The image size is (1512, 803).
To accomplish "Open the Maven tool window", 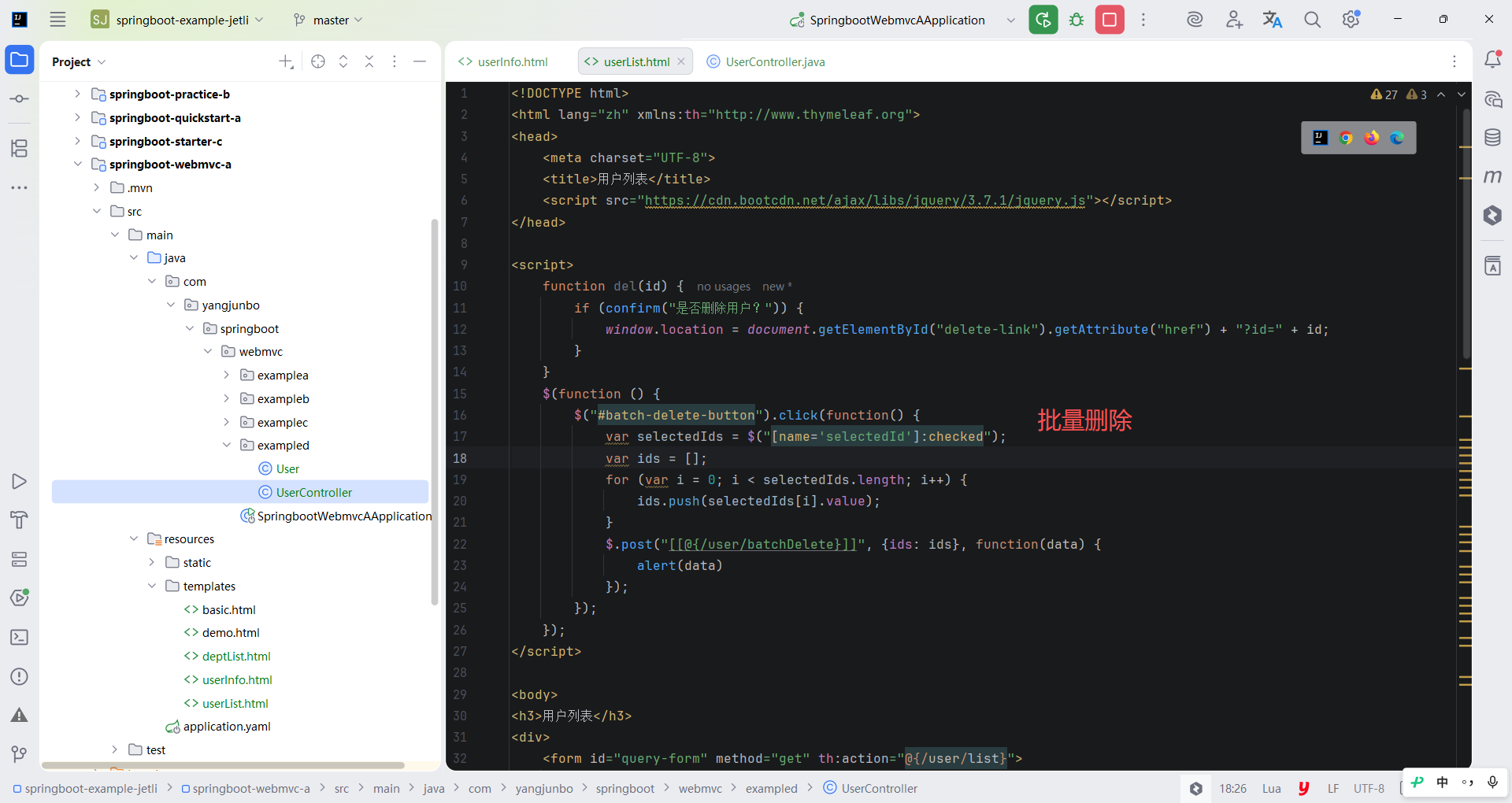I will point(1492,176).
